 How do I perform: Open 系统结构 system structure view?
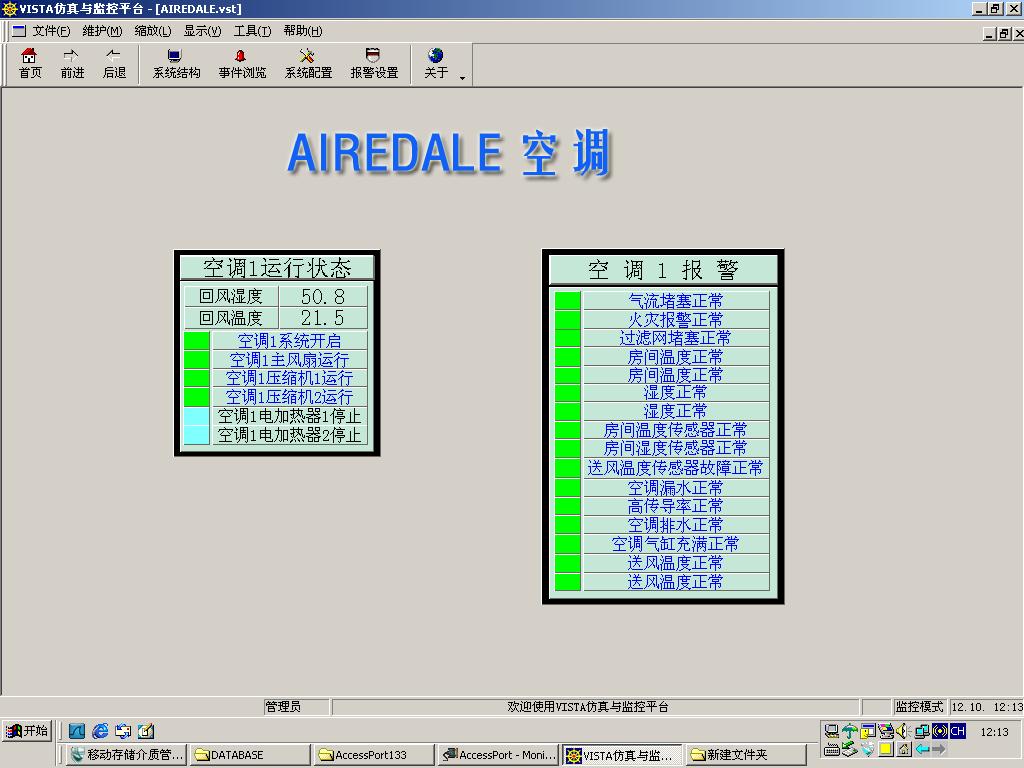pos(176,63)
